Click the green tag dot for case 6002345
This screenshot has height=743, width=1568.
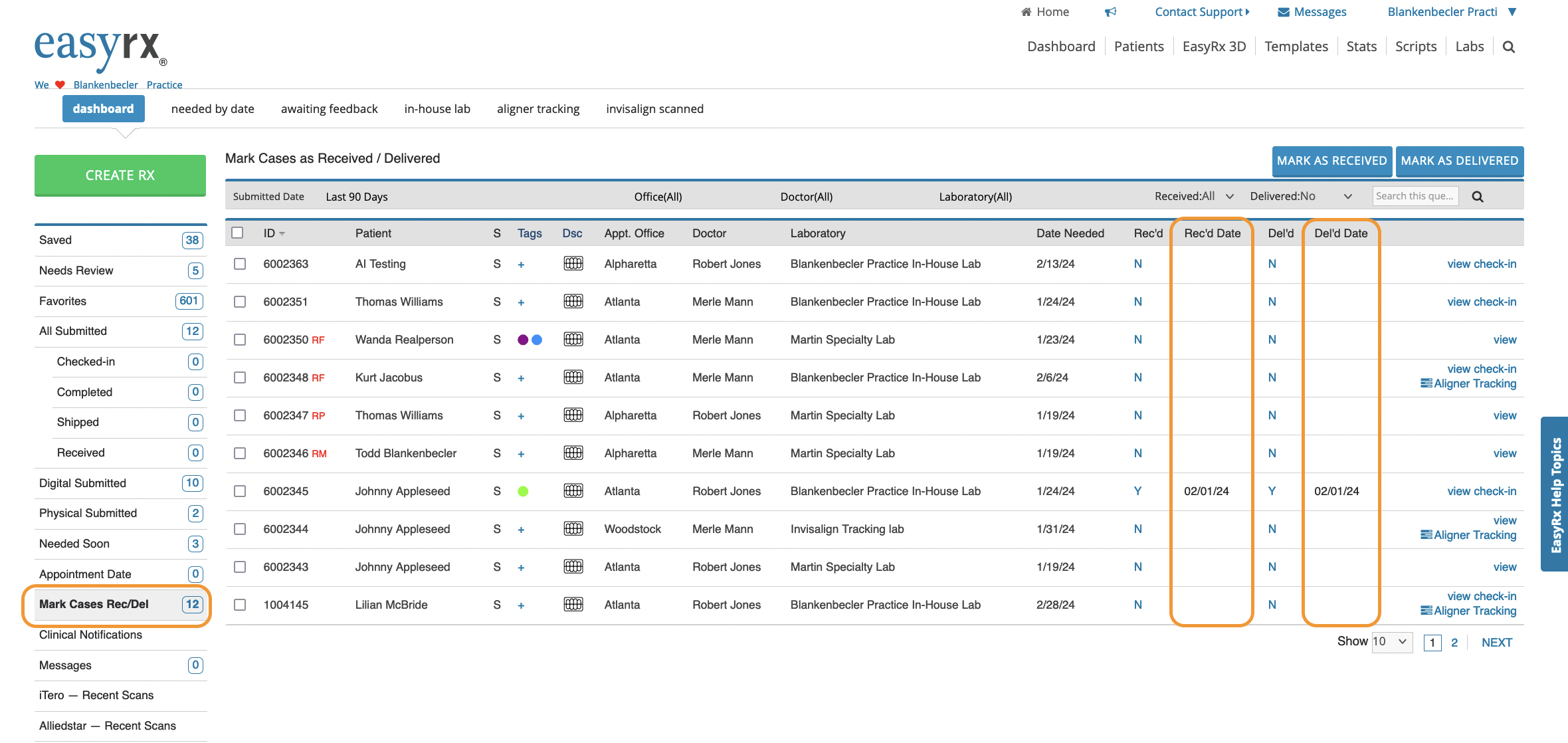coord(523,491)
